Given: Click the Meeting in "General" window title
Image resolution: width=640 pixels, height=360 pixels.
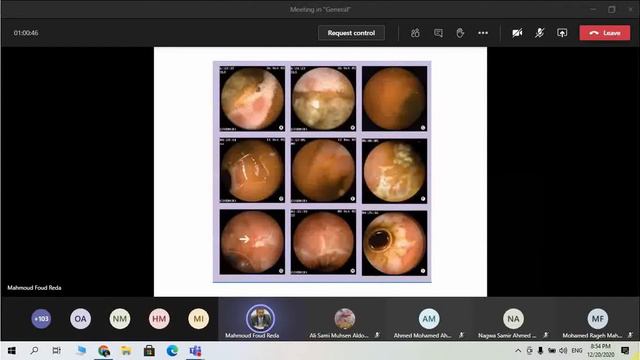Looking at the screenshot, I should pos(320,9).
